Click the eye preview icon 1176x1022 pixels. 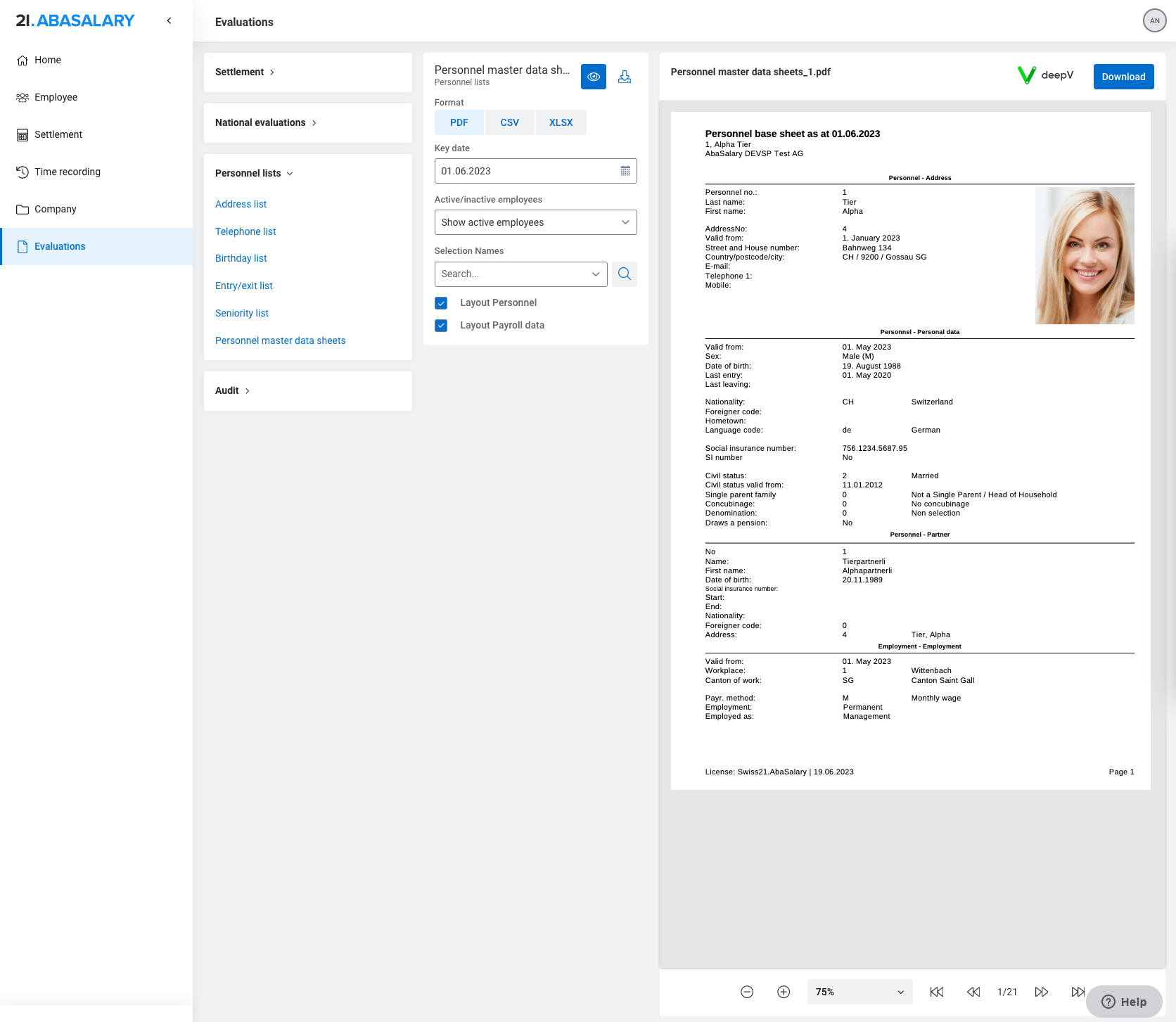click(593, 77)
